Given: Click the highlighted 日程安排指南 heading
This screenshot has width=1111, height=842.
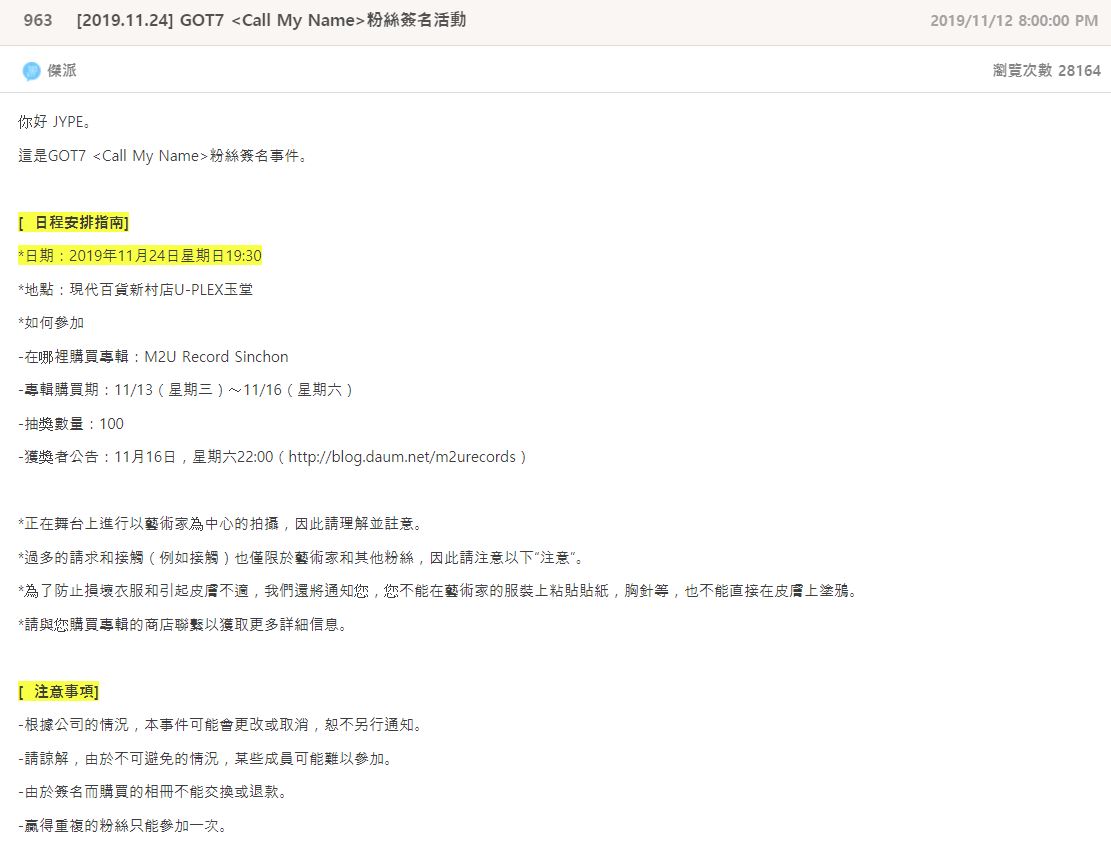Looking at the screenshot, I should (x=74, y=222).
